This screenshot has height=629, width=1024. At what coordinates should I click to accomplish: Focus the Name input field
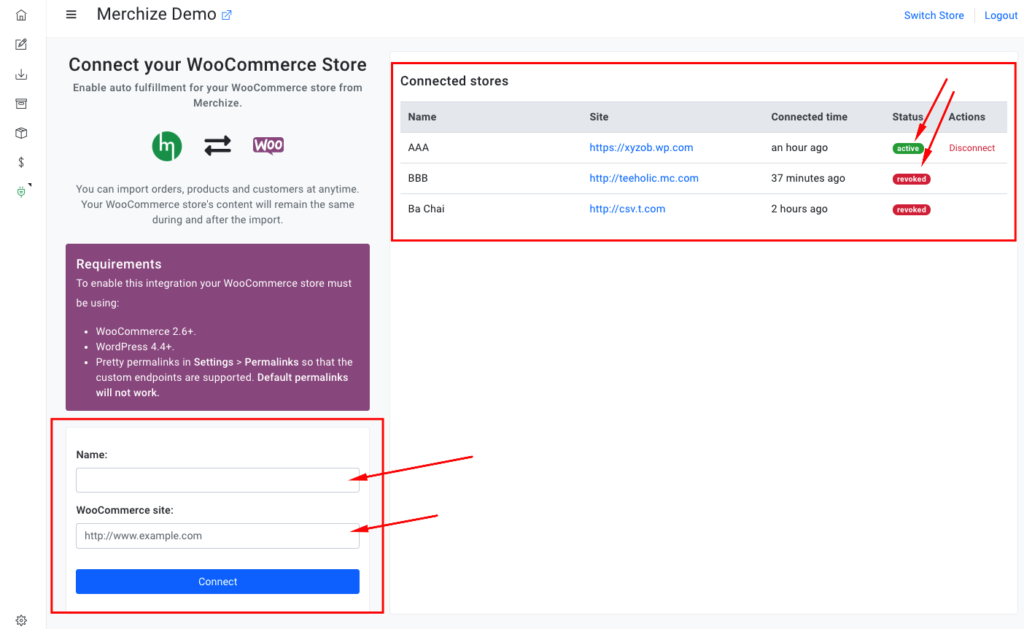click(x=217, y=480)
